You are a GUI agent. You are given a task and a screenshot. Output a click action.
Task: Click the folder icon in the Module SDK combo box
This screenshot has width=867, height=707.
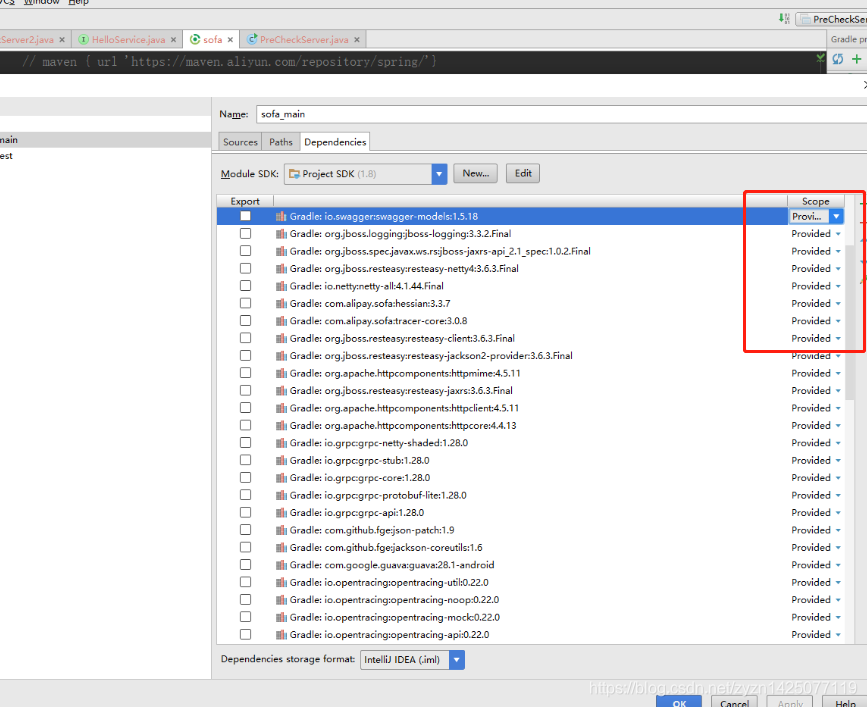click(294, 174)
